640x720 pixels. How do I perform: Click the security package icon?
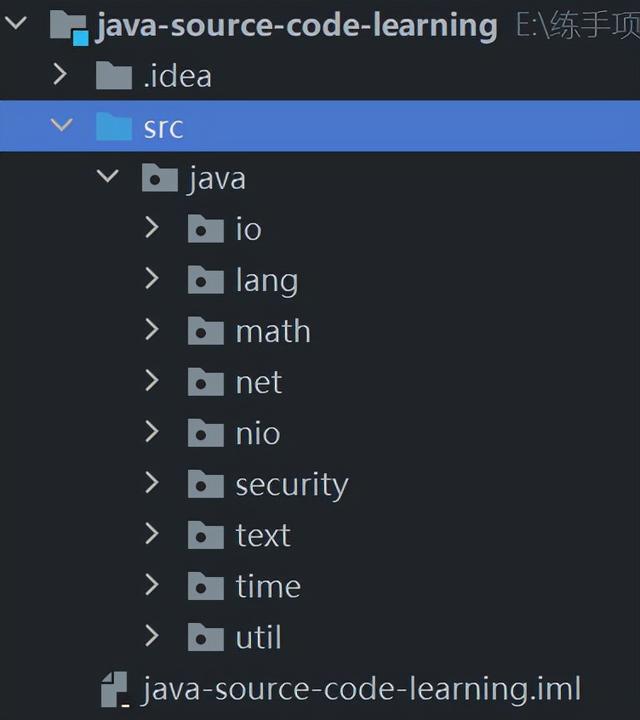[x=206, y=484]
